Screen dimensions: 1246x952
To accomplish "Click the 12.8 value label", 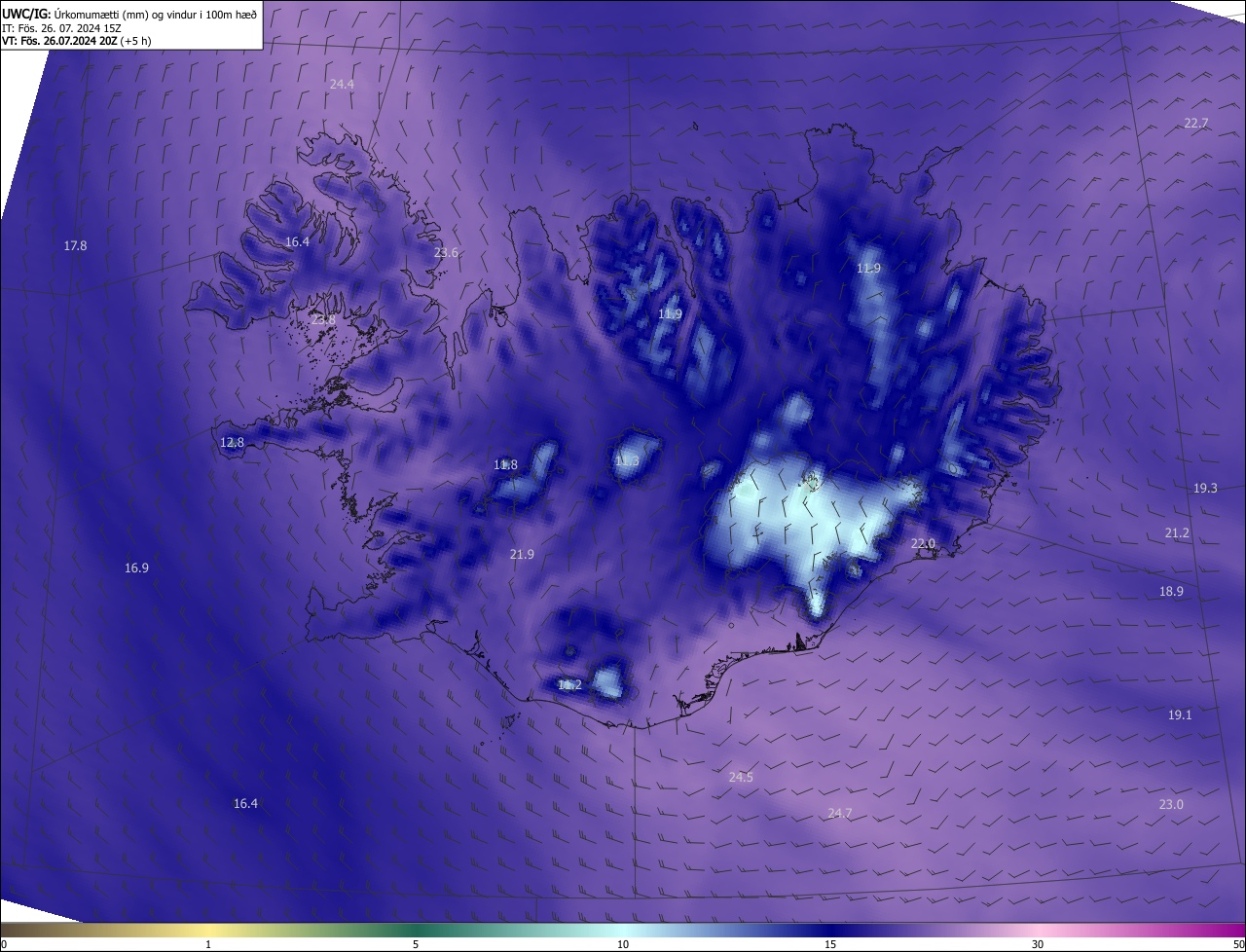I will pyautogui.click(x=232, y=443).
